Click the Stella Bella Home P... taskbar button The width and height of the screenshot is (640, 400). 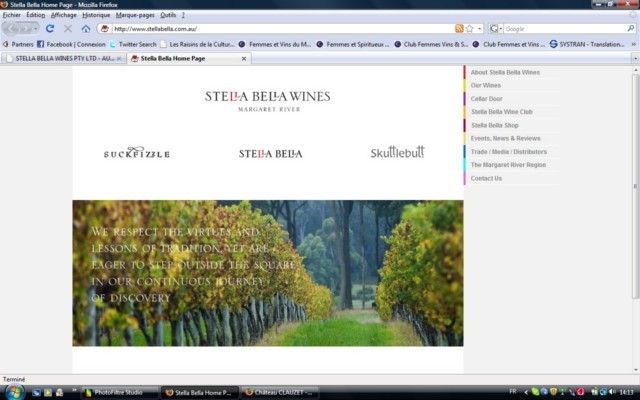tap(200, 393)
